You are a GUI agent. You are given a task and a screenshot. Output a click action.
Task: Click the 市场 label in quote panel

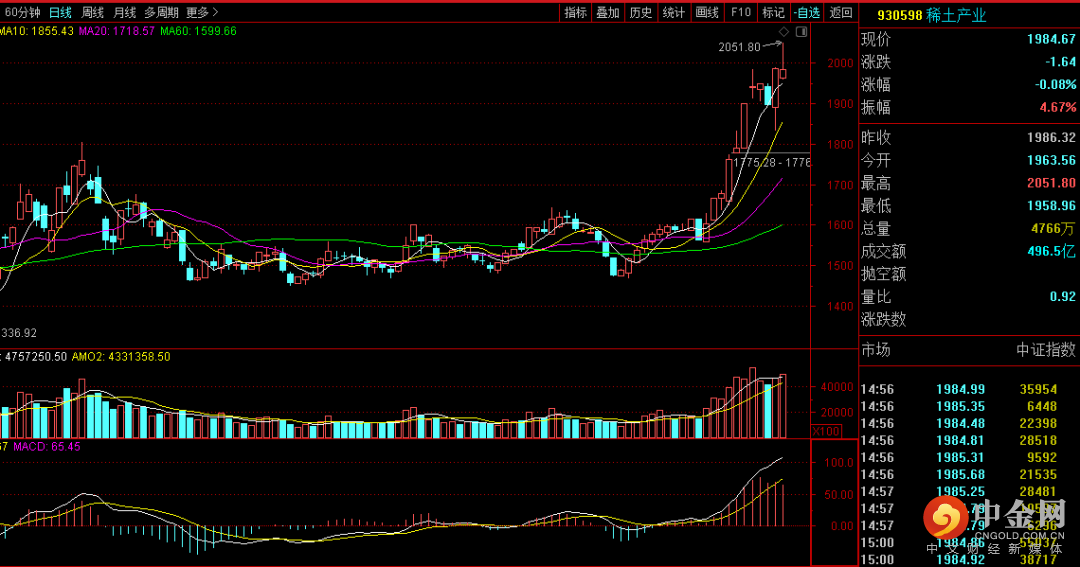pos(875,350)
